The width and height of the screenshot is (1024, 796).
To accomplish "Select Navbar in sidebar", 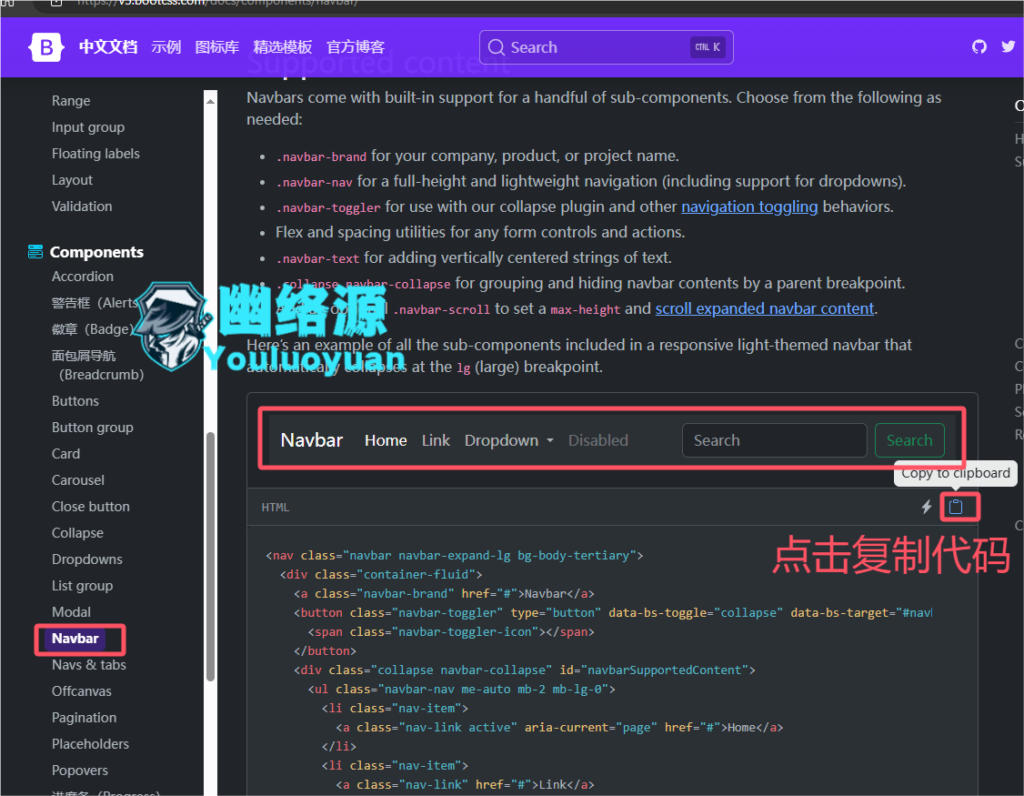I will pyautogui.click(x=75, y=639).
